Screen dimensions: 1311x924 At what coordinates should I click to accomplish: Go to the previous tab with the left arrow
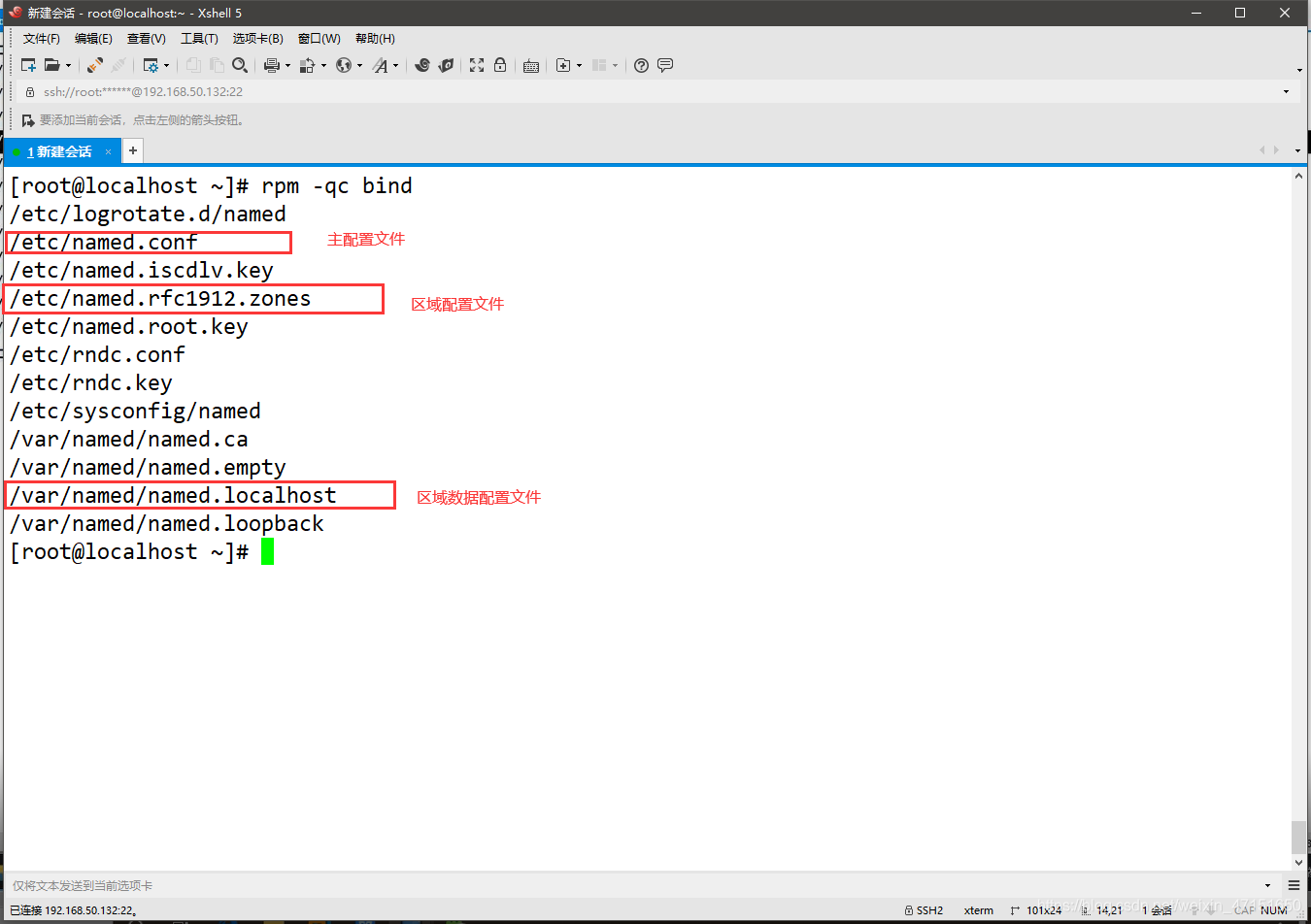1261,149
